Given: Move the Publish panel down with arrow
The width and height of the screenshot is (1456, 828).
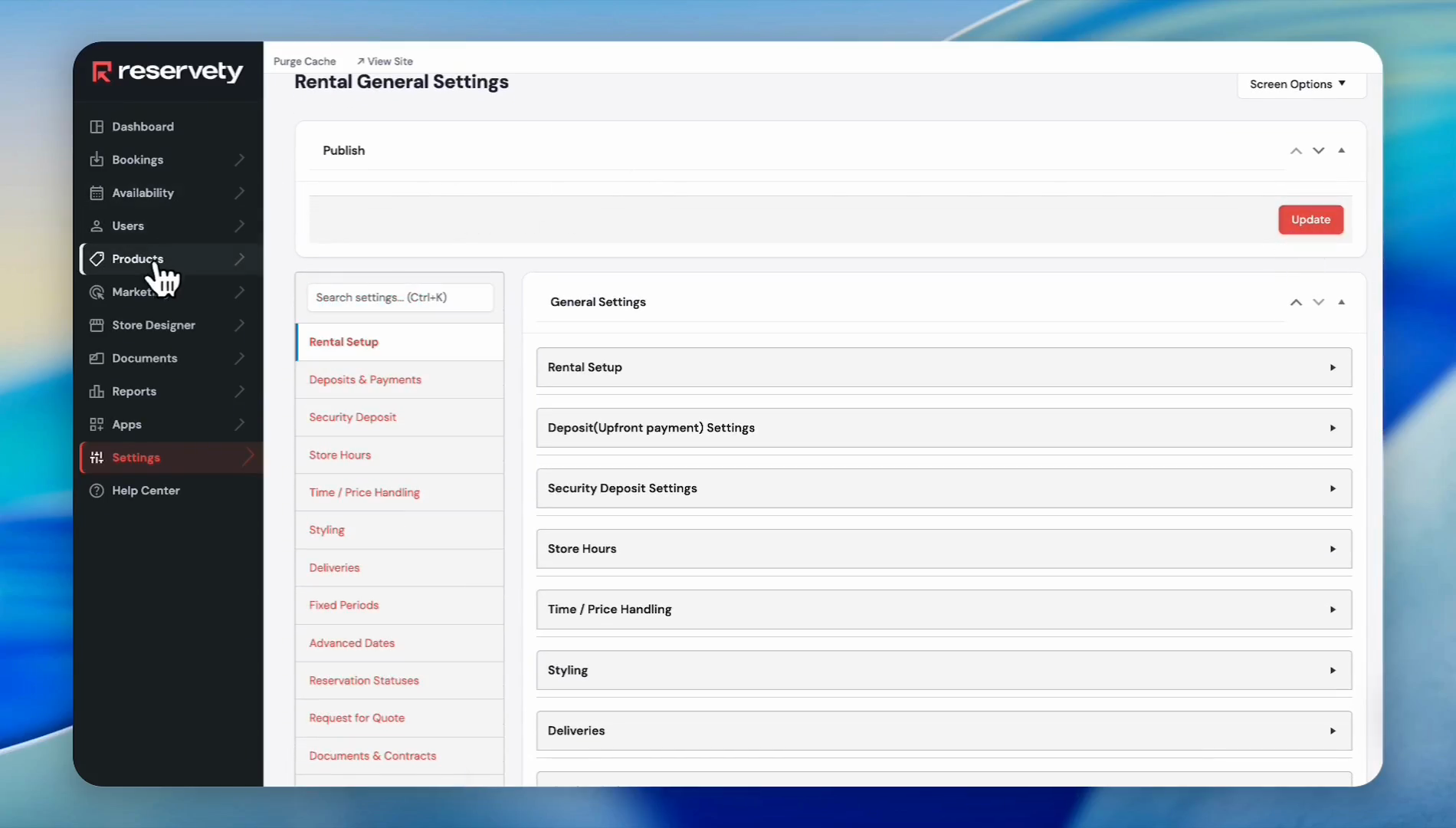Looking at the screenshot, I should [x=1318, y=150].
